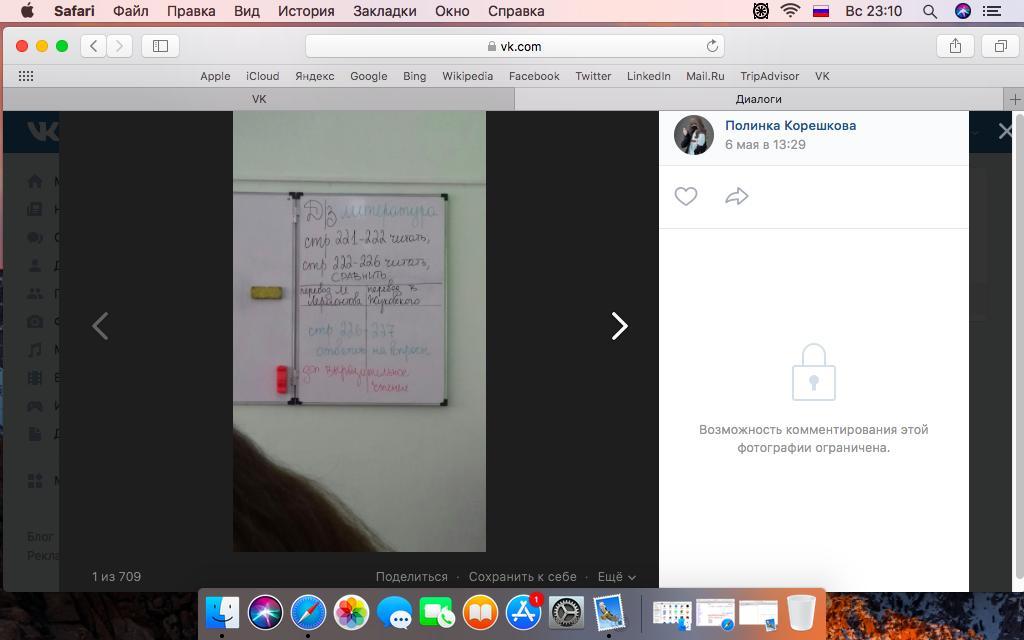Open the Закладки menu
Screen dimensions: 1024x640
[x=385, y=11]
